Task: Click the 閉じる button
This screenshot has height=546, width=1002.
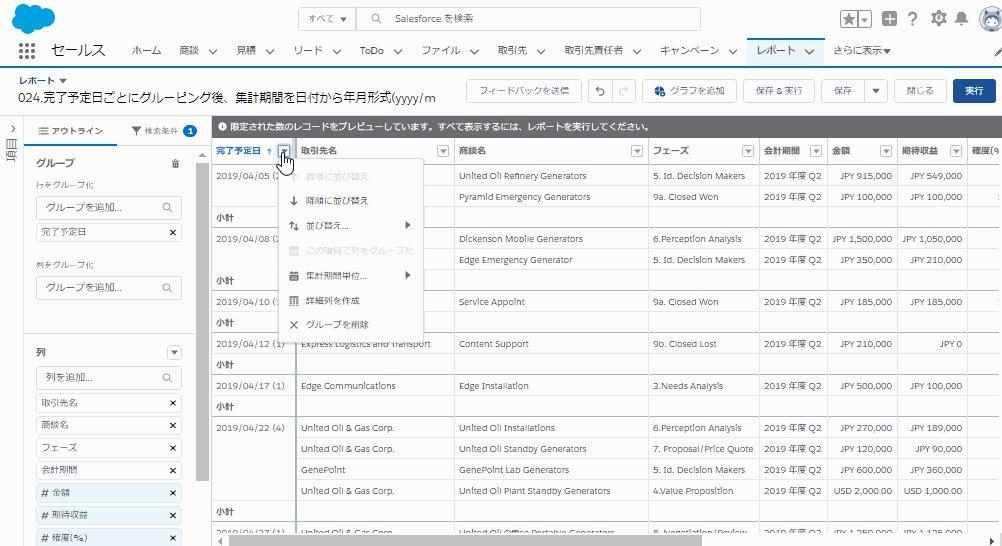Action: point(920,91)
